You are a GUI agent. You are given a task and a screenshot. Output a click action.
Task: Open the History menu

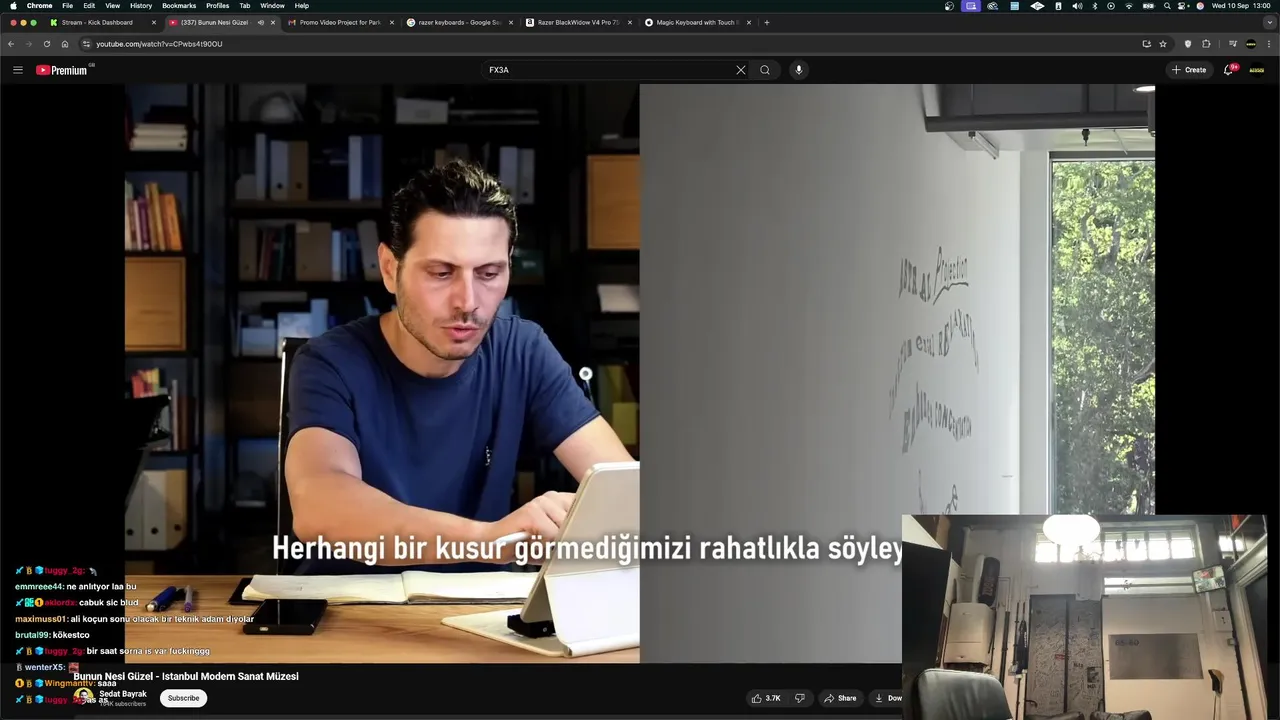tap(141, 6)
